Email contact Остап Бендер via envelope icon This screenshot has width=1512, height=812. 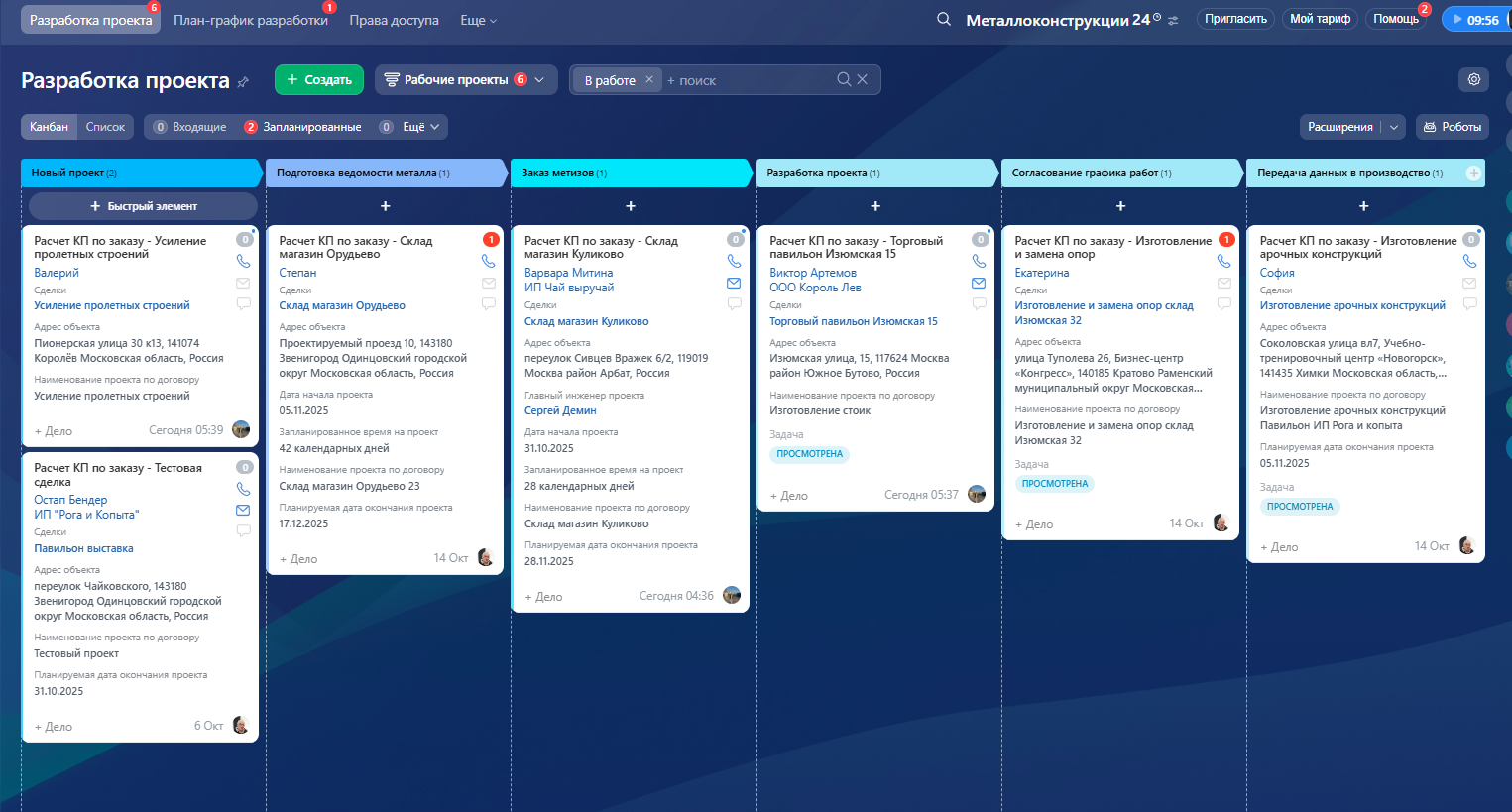click(x=243, y=510)
